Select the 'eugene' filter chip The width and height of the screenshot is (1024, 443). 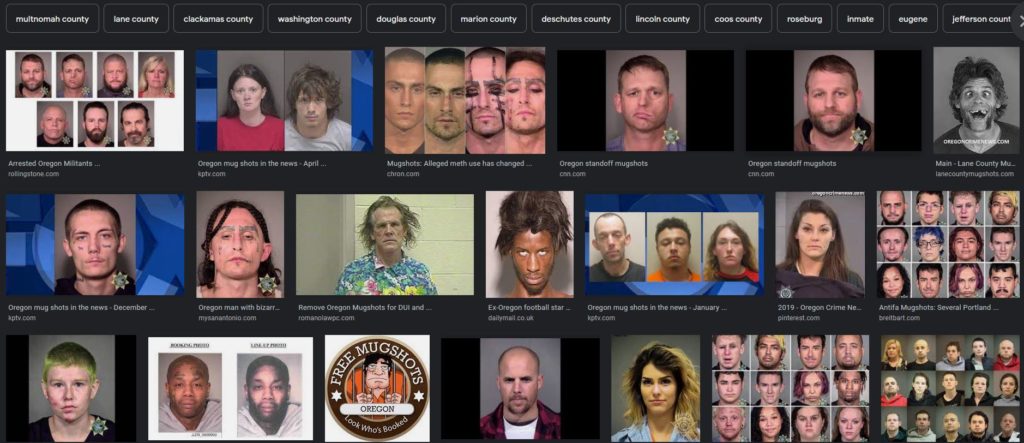pyautogui.click(x=912, y=19)
